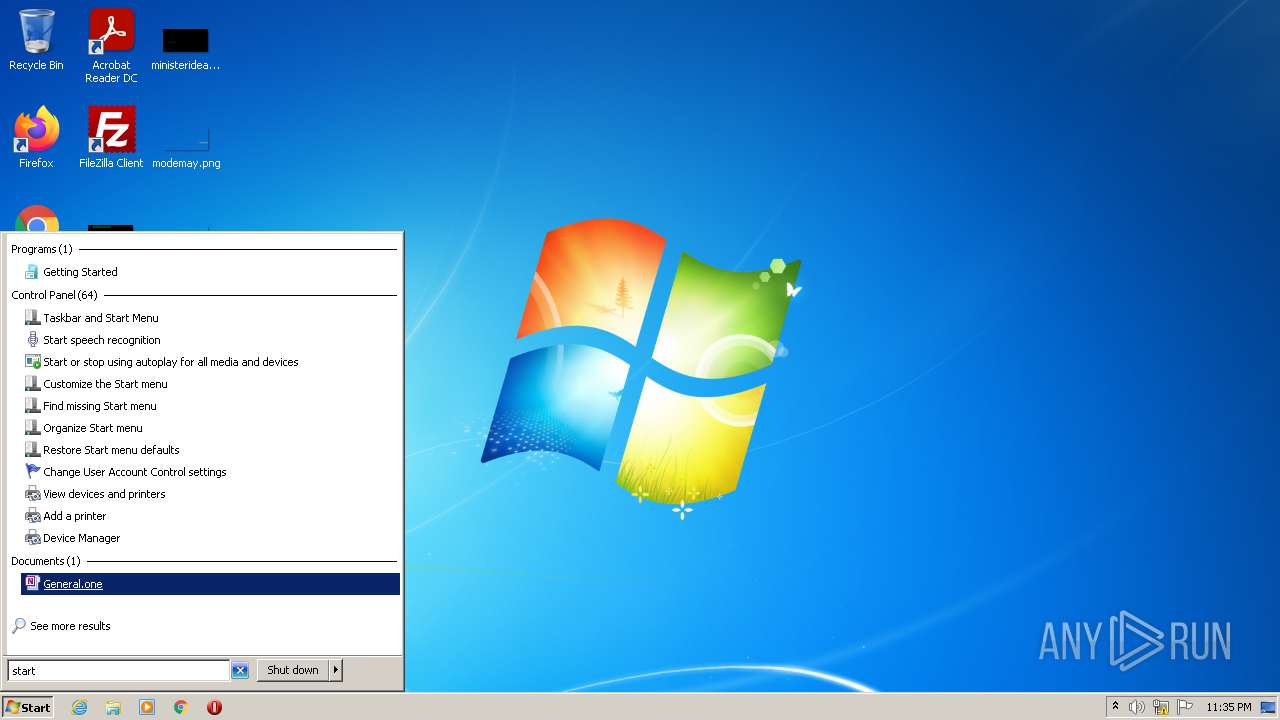Select Start or stop using autoplay result

(x=211, y=362)
